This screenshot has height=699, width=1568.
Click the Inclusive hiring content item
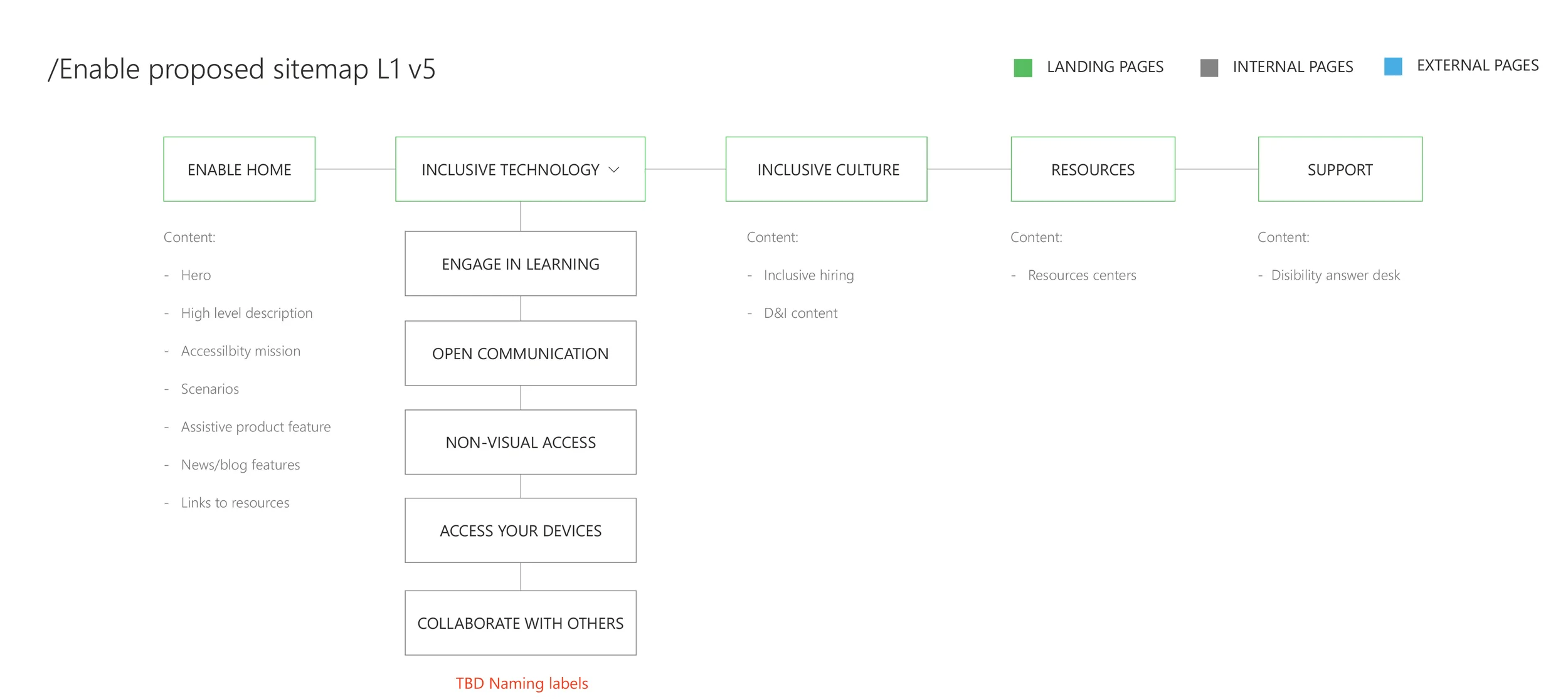(x=808, y=275)
